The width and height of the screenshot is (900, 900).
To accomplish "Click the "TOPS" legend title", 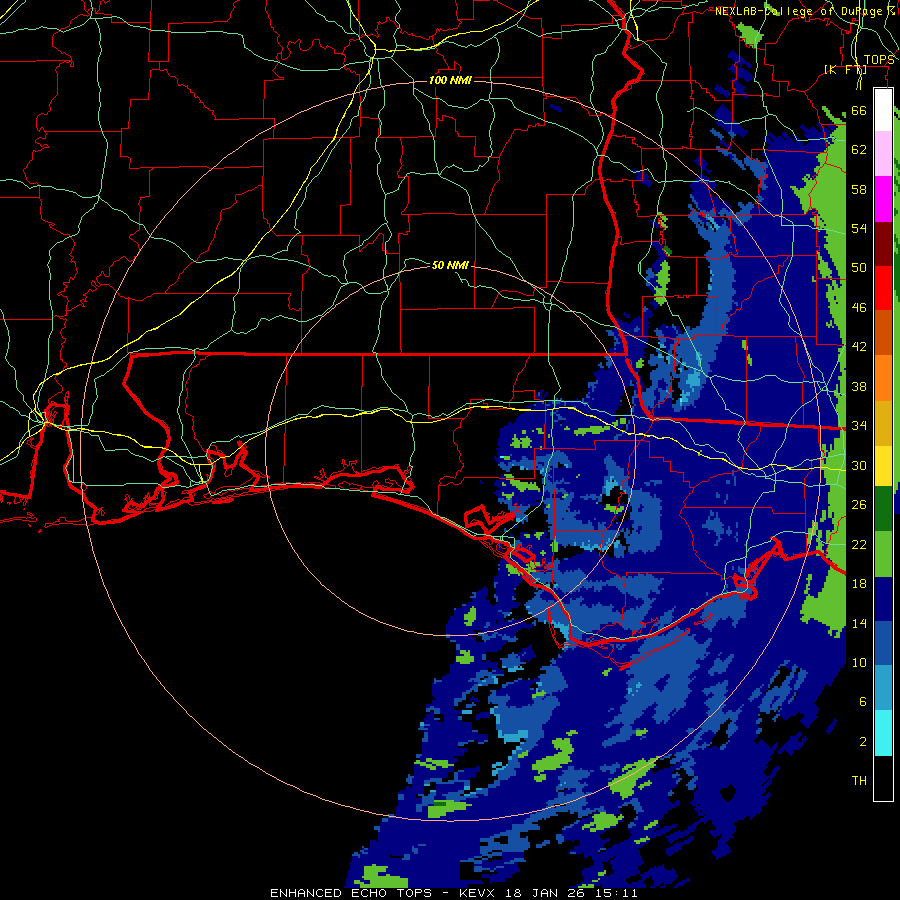I will click(879, 60).
